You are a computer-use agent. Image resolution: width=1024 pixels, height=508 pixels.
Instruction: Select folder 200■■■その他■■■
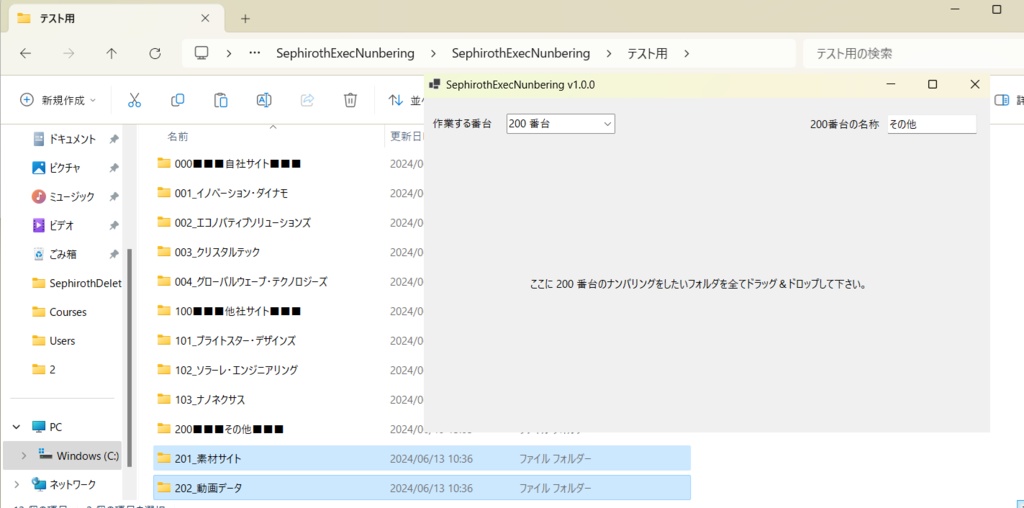220,429
